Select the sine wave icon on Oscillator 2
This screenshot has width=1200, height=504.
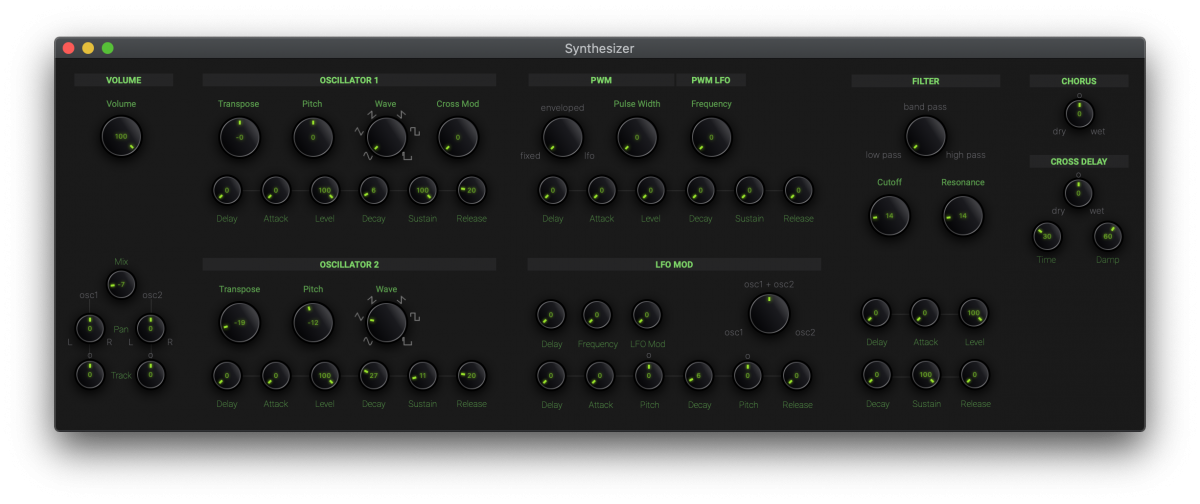coord(368,342)
